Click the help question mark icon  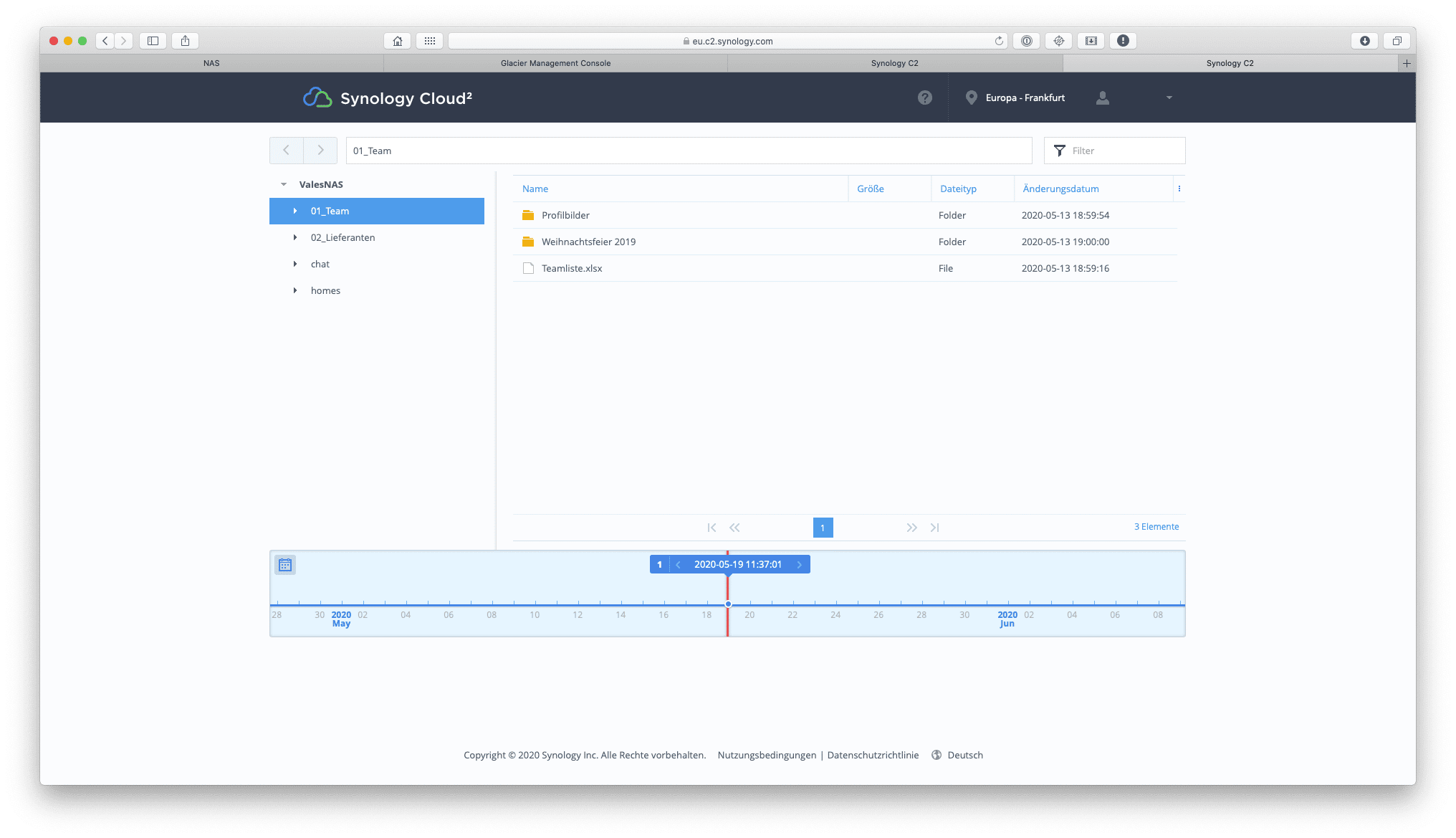click(x=925, y=97)
